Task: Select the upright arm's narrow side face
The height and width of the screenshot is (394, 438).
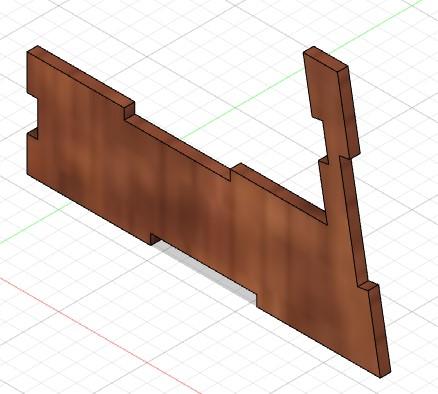Action: point(349,112)
